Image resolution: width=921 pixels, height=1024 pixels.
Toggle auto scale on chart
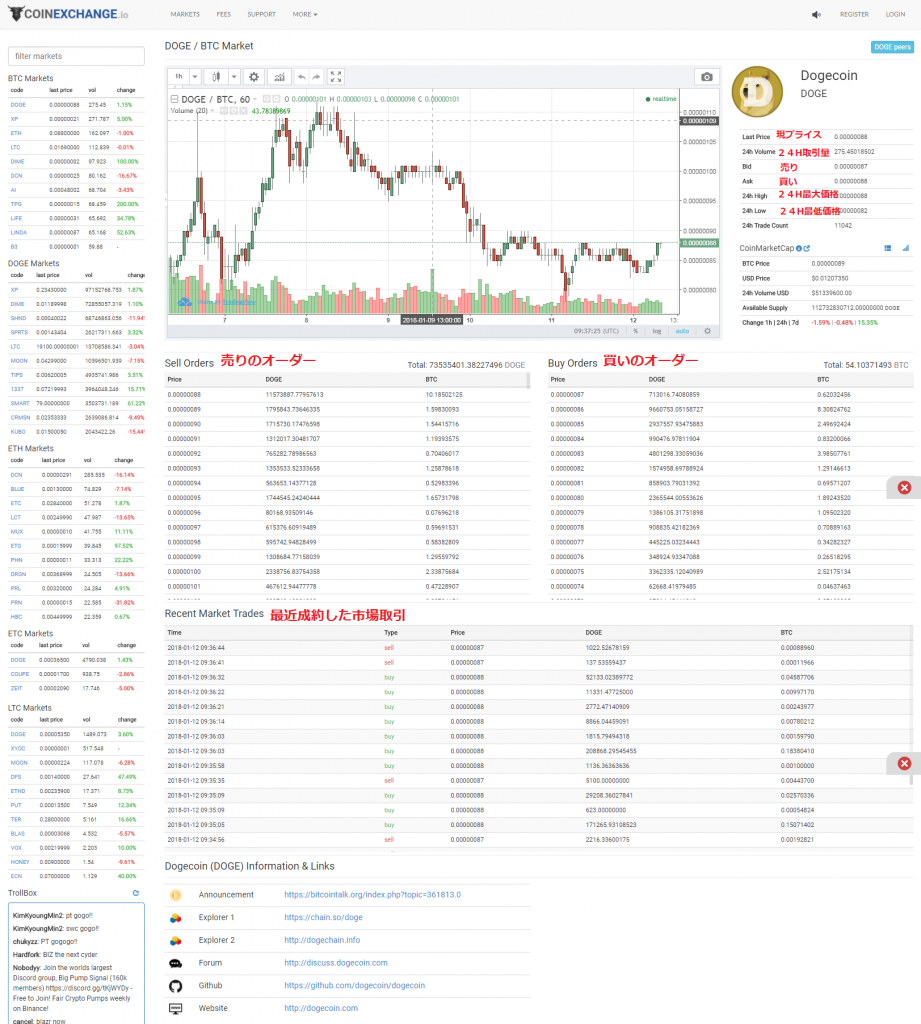(x=682, y=331)
